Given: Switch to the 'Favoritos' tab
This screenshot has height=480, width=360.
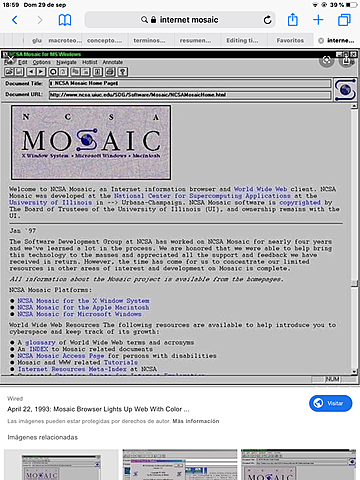Looking at the screenshot, I should tap(290, 40).
